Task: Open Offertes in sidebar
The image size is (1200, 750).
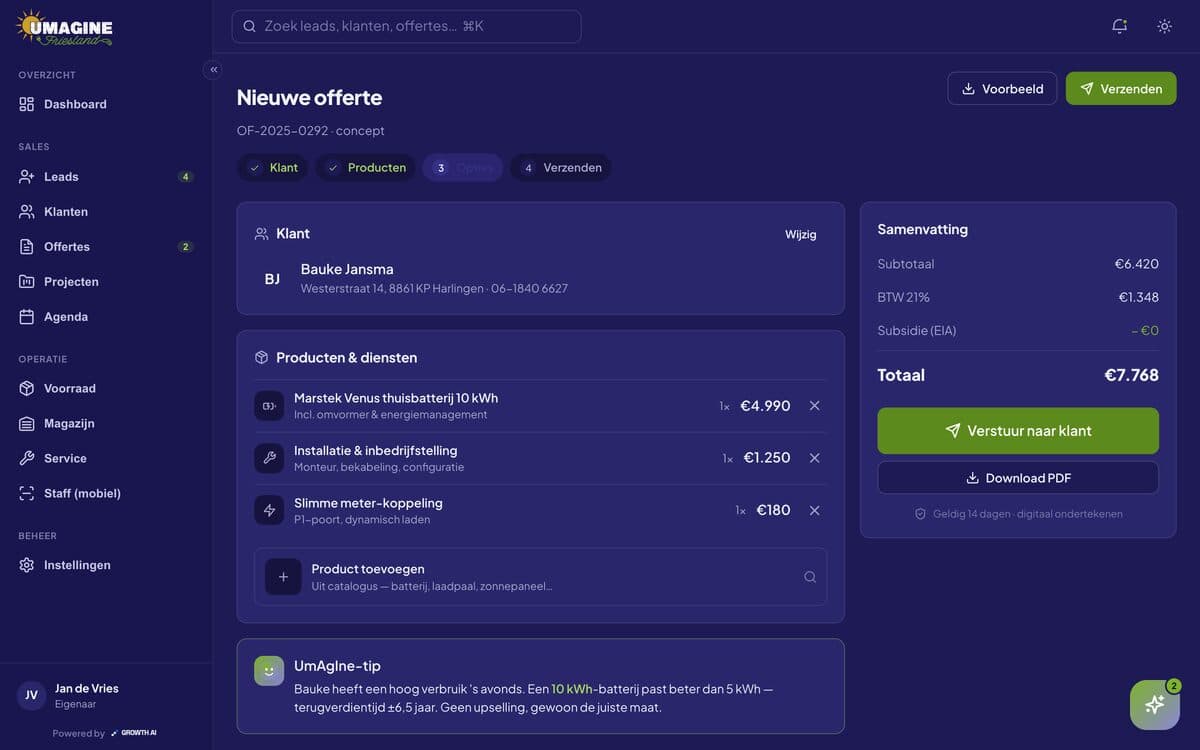Action: coord(106,246)
